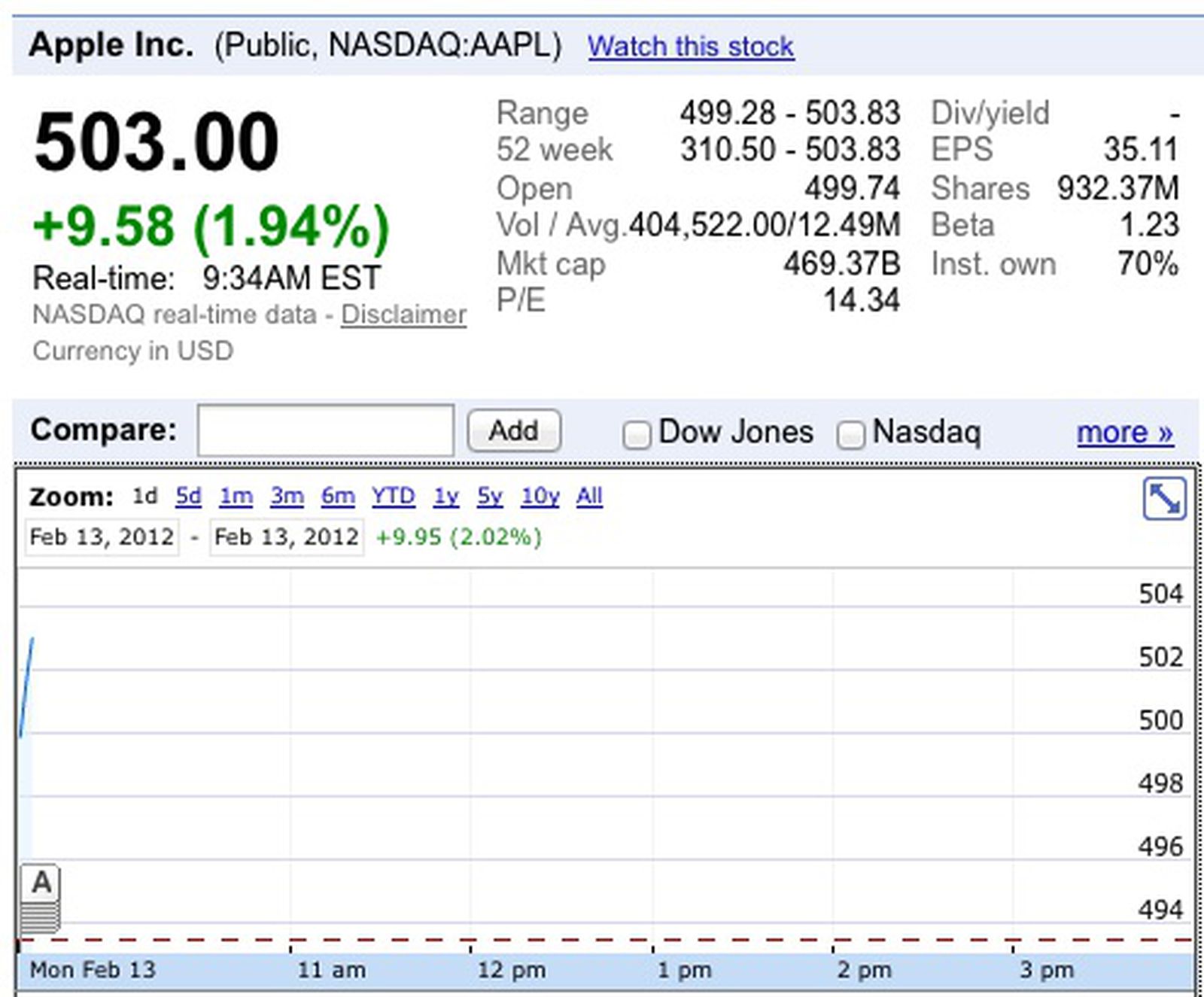Click the +9.58 (1.94%) price change

click(x=211, y=226)
